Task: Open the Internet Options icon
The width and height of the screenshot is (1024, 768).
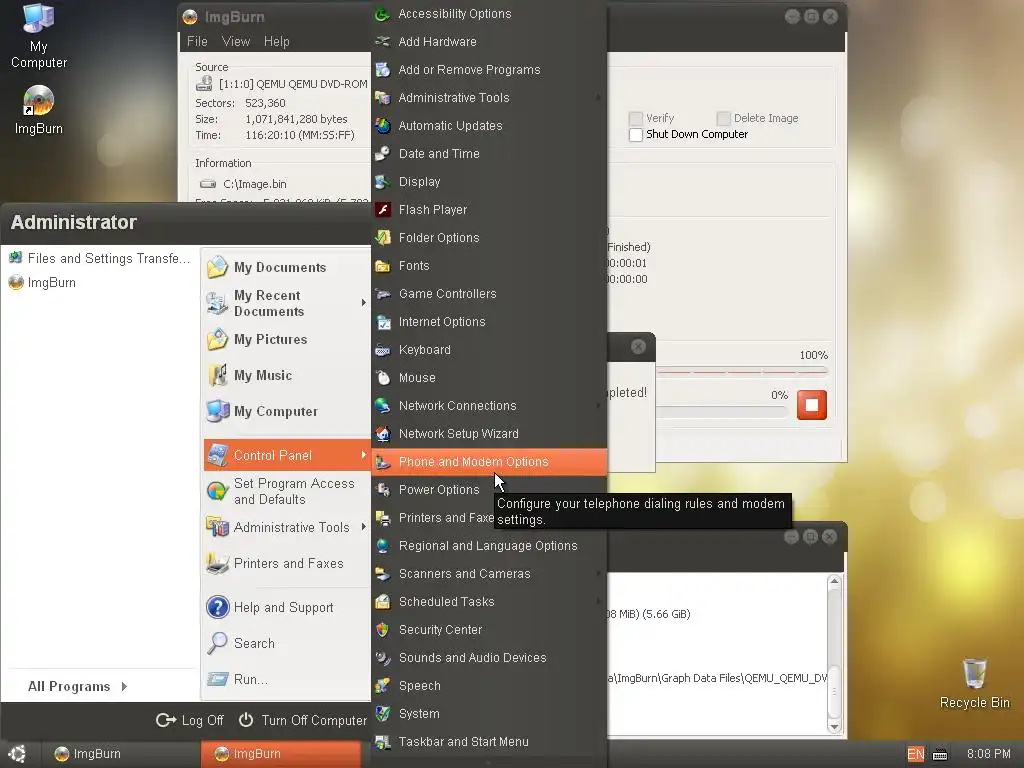Action: (x=383, y=322)
